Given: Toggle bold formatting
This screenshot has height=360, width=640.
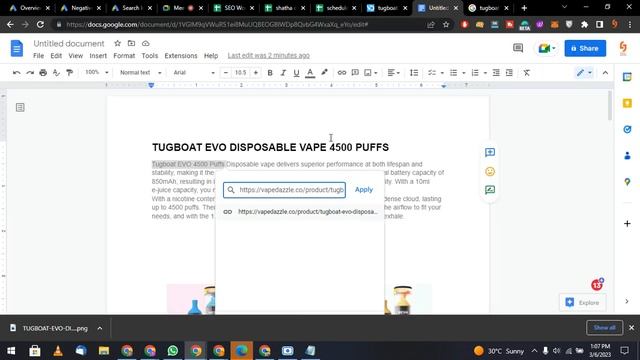Looking at the screenshot, I should pos(270,73).
